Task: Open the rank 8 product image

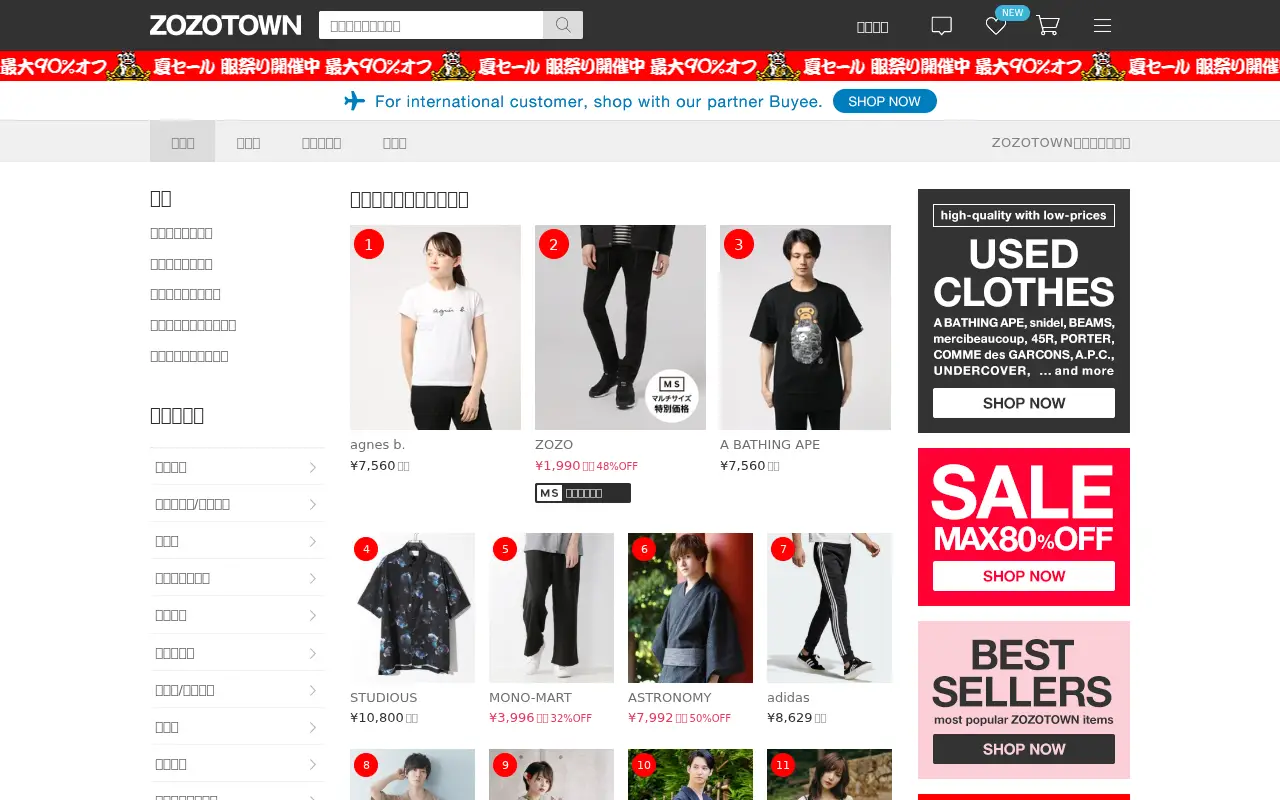Action: 412,775
